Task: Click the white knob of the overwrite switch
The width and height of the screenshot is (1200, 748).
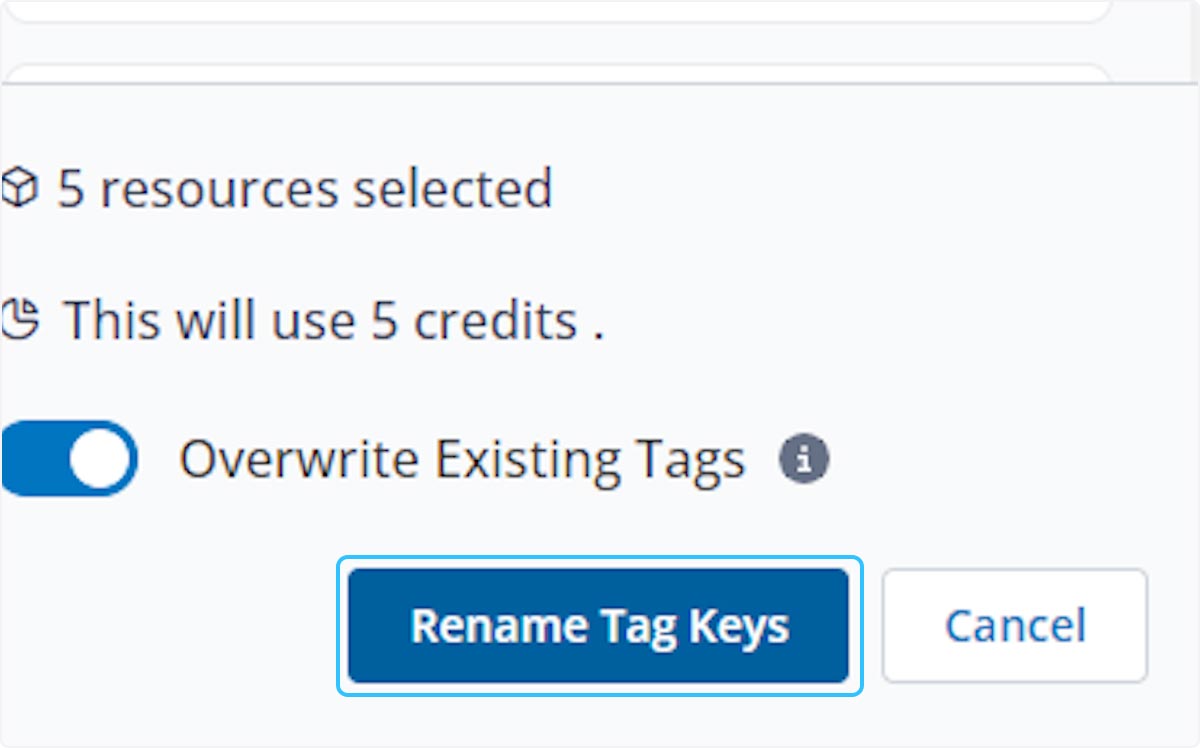Action: (x=100, y=459)
